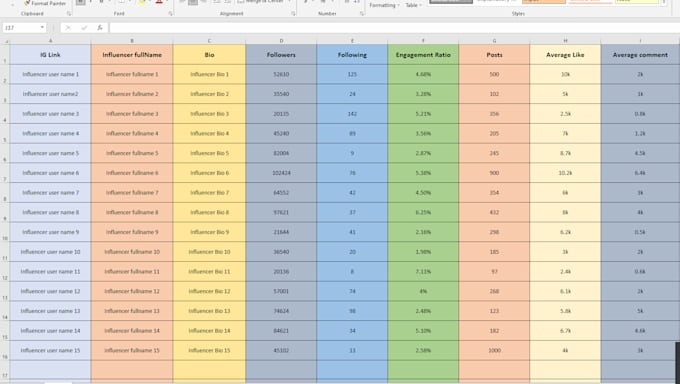Viewport: 680px width, 384px height.
Task: Select empty IG Link cell in row 17
Action: tap(50, 370)
